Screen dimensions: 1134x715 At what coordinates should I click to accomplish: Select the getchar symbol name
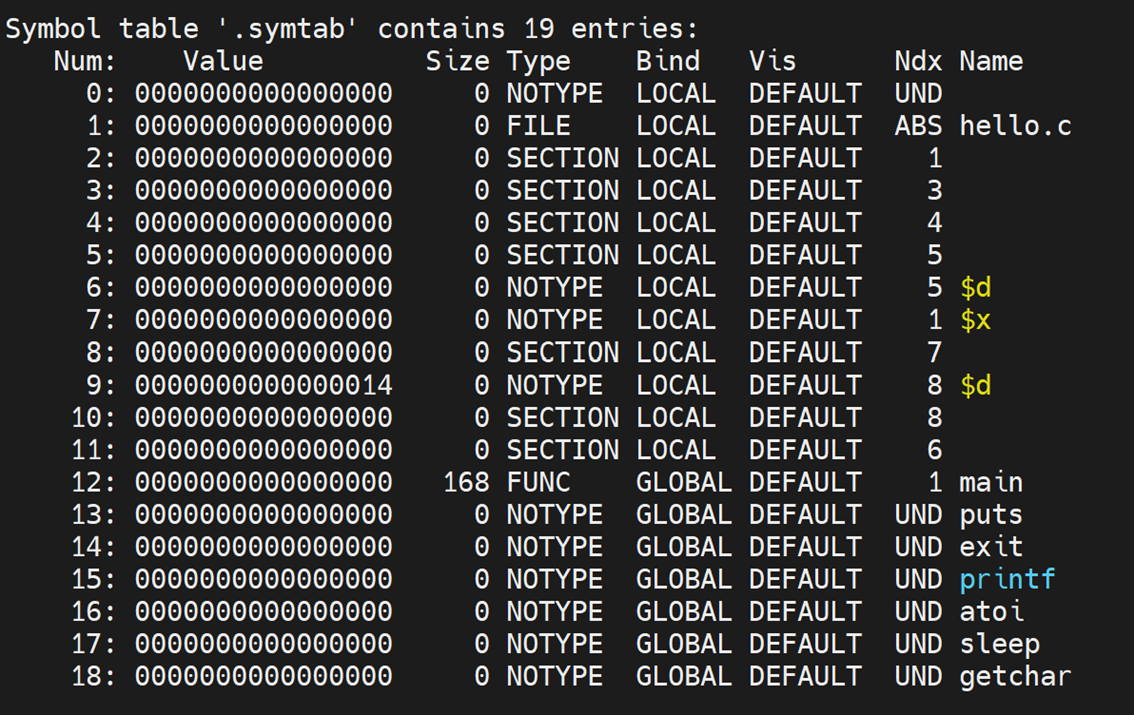pyautogui.click(x=1015, y=677)
